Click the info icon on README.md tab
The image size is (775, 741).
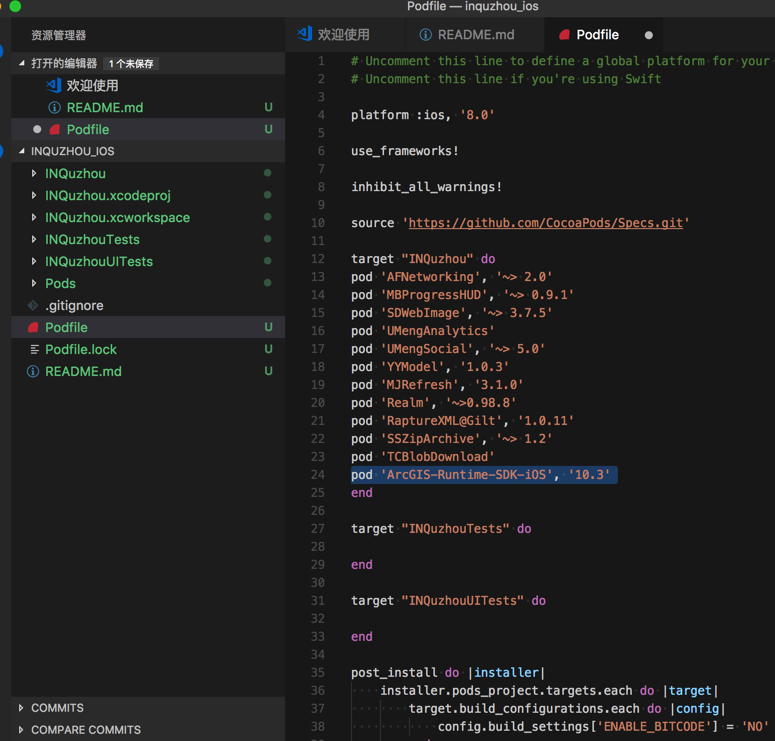[425, 35]
